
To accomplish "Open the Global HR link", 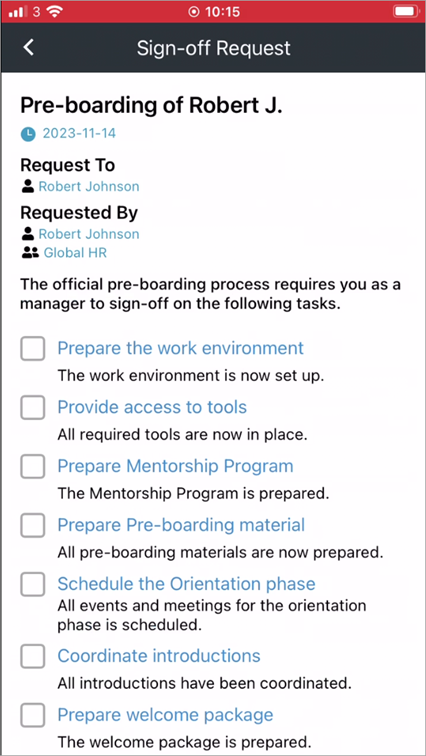I will coord(75,253).
